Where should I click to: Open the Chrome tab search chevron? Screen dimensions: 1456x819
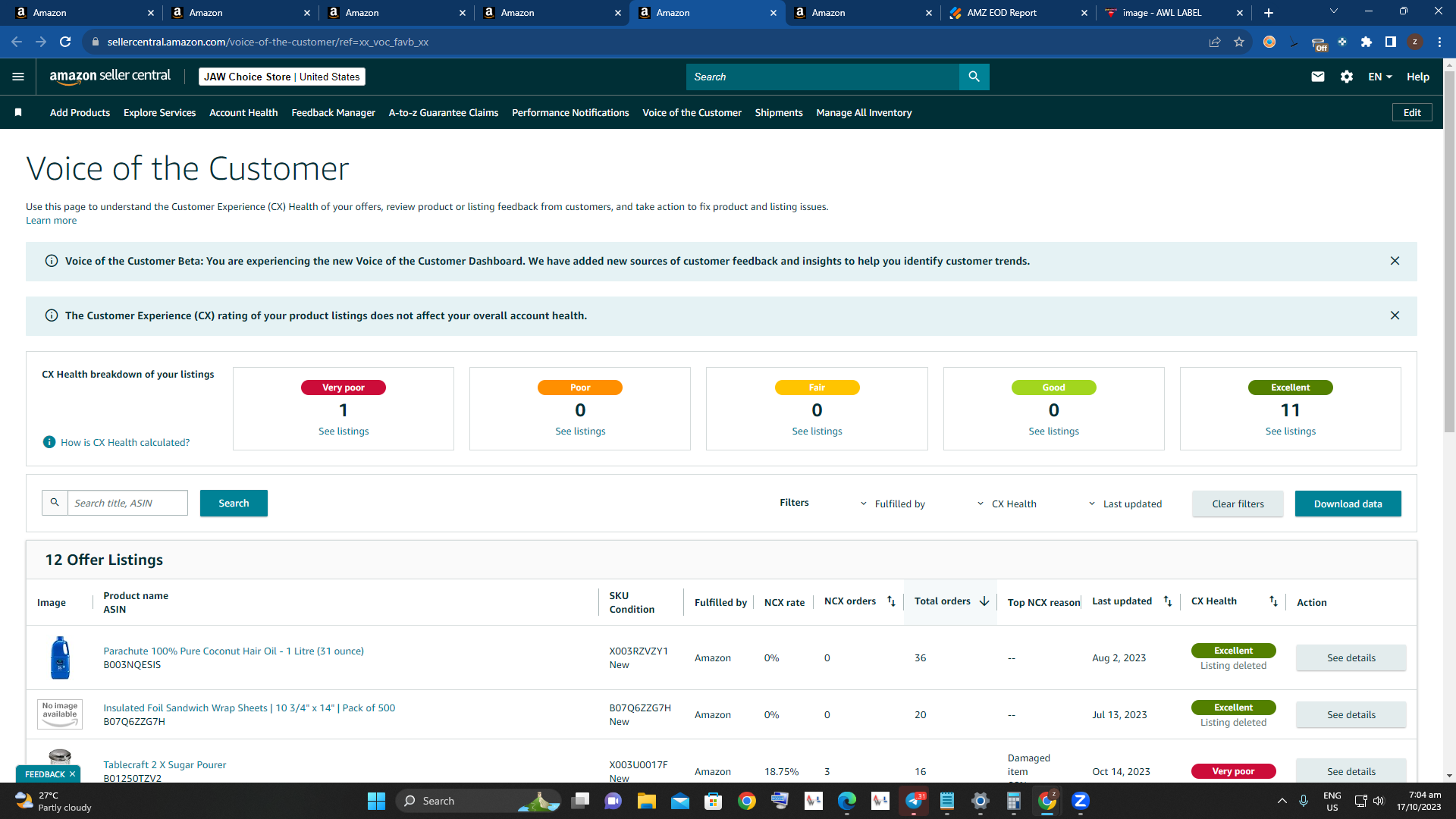click(1334, 11)
